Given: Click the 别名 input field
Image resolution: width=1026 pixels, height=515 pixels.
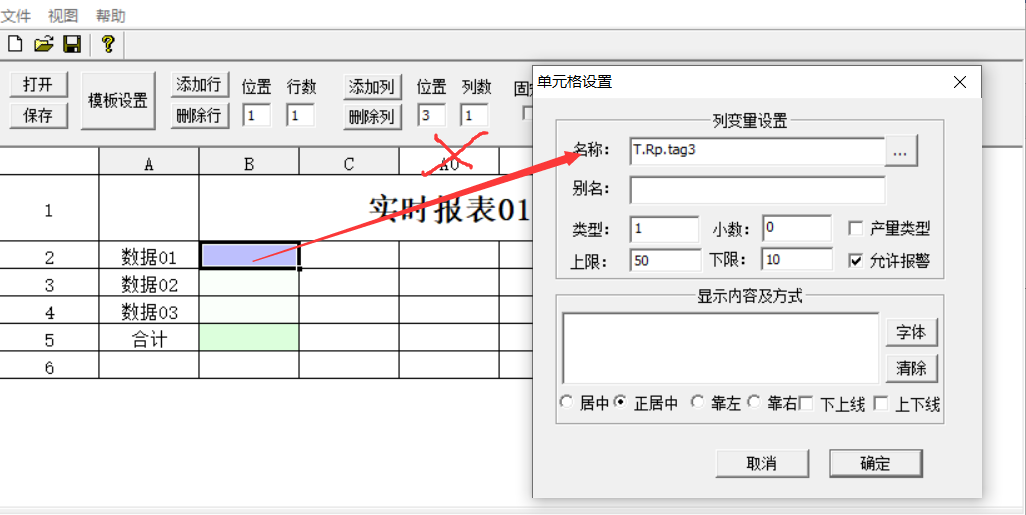Looking at the screenshot, I should coord(757,190).
